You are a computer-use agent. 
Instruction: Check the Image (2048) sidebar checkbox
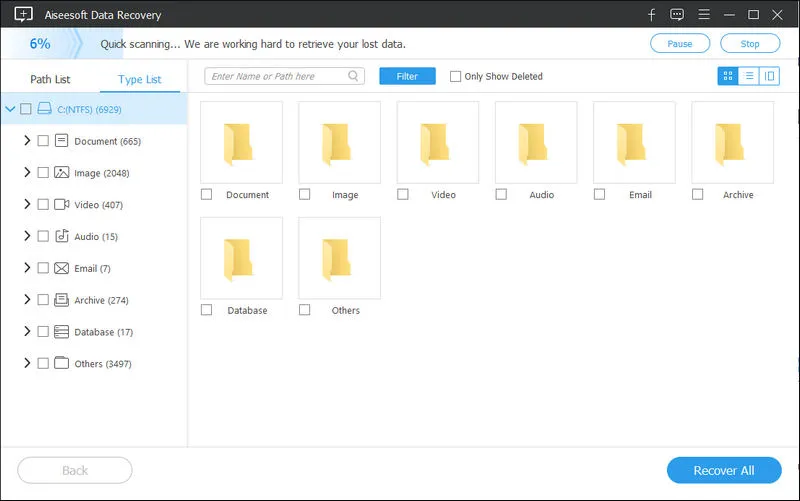coord(43,172)
